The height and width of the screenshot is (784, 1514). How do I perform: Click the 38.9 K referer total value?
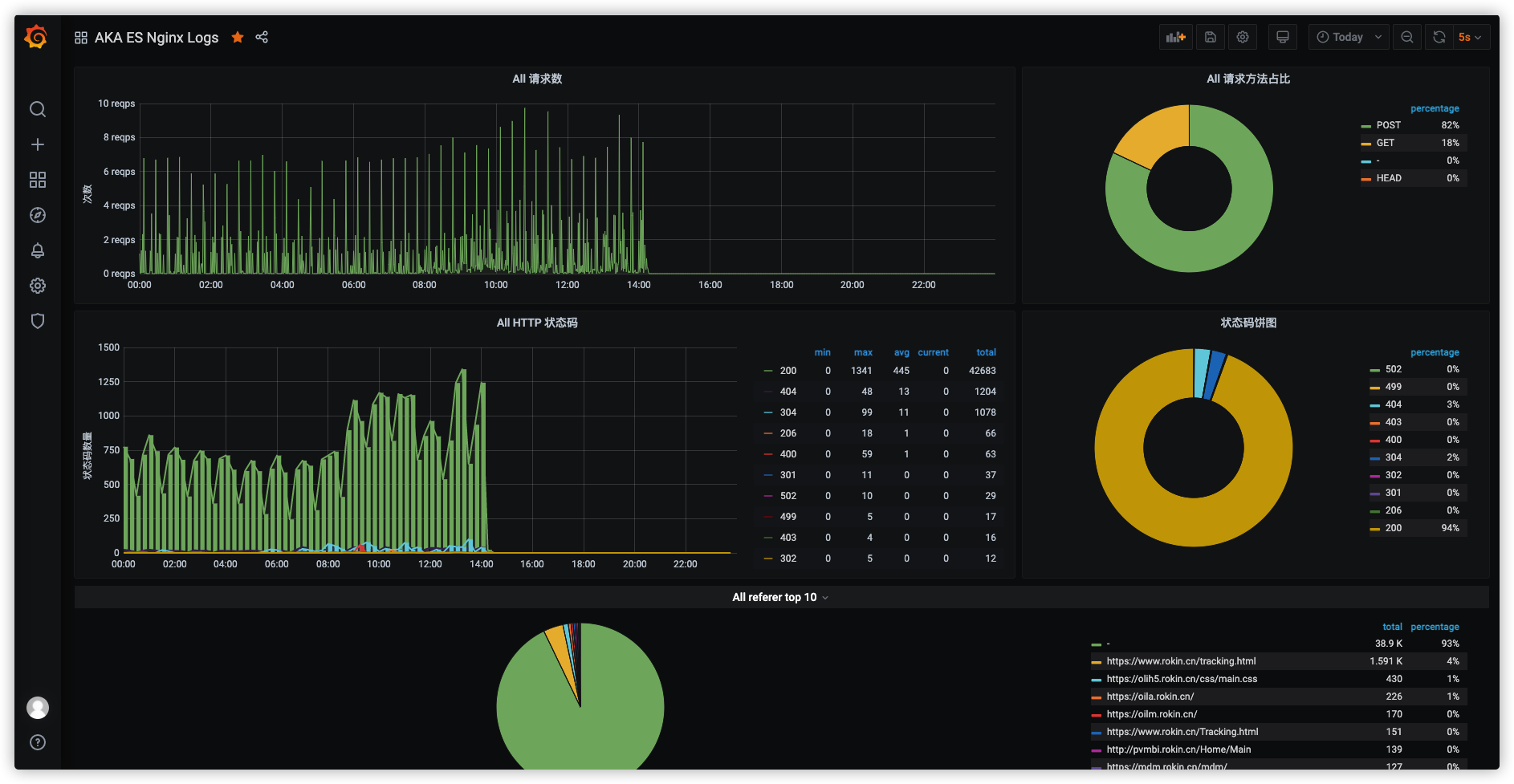click(x=1388, y=644)
